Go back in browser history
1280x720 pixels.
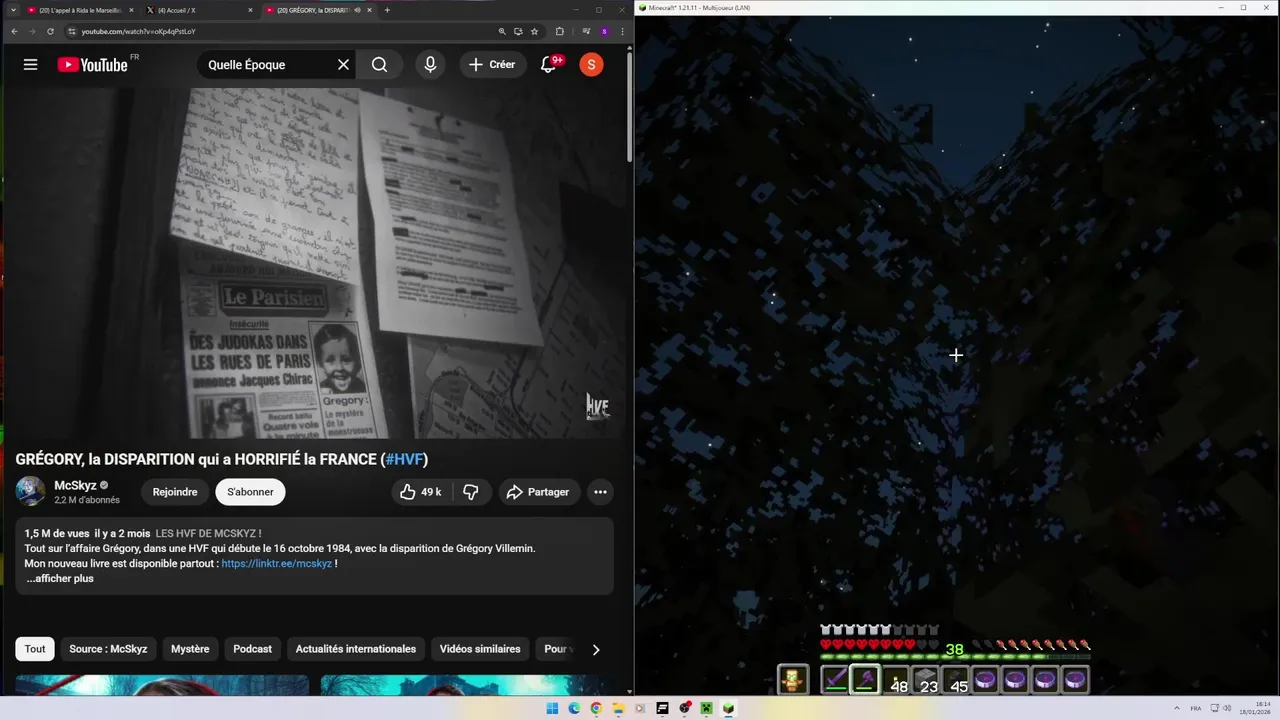14,31
